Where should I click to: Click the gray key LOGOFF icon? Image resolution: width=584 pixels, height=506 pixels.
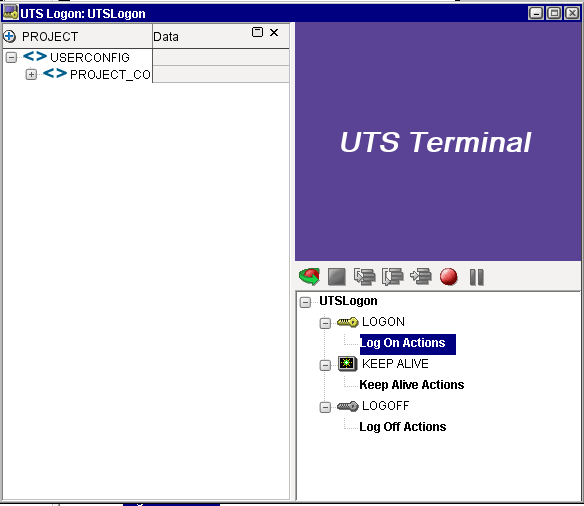(x=347, y=406)
